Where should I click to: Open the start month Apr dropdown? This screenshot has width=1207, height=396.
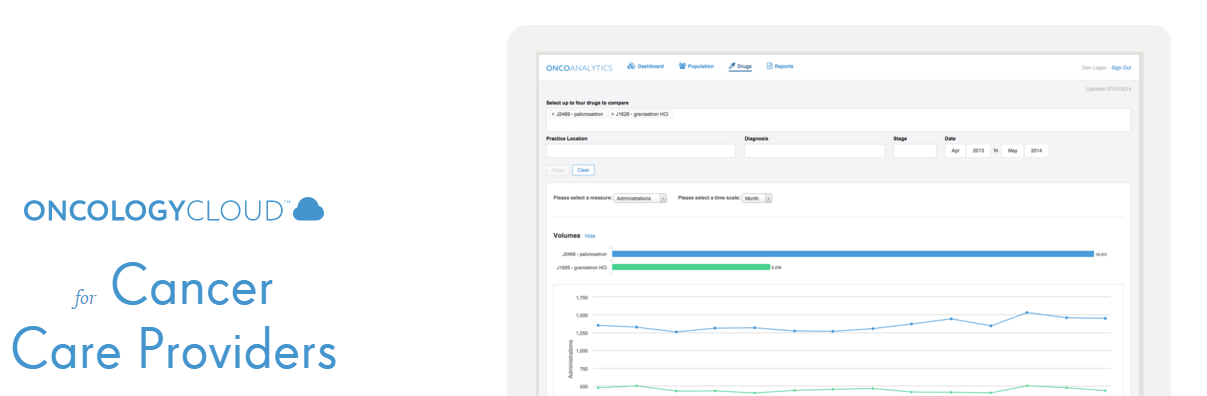point(956,151)
